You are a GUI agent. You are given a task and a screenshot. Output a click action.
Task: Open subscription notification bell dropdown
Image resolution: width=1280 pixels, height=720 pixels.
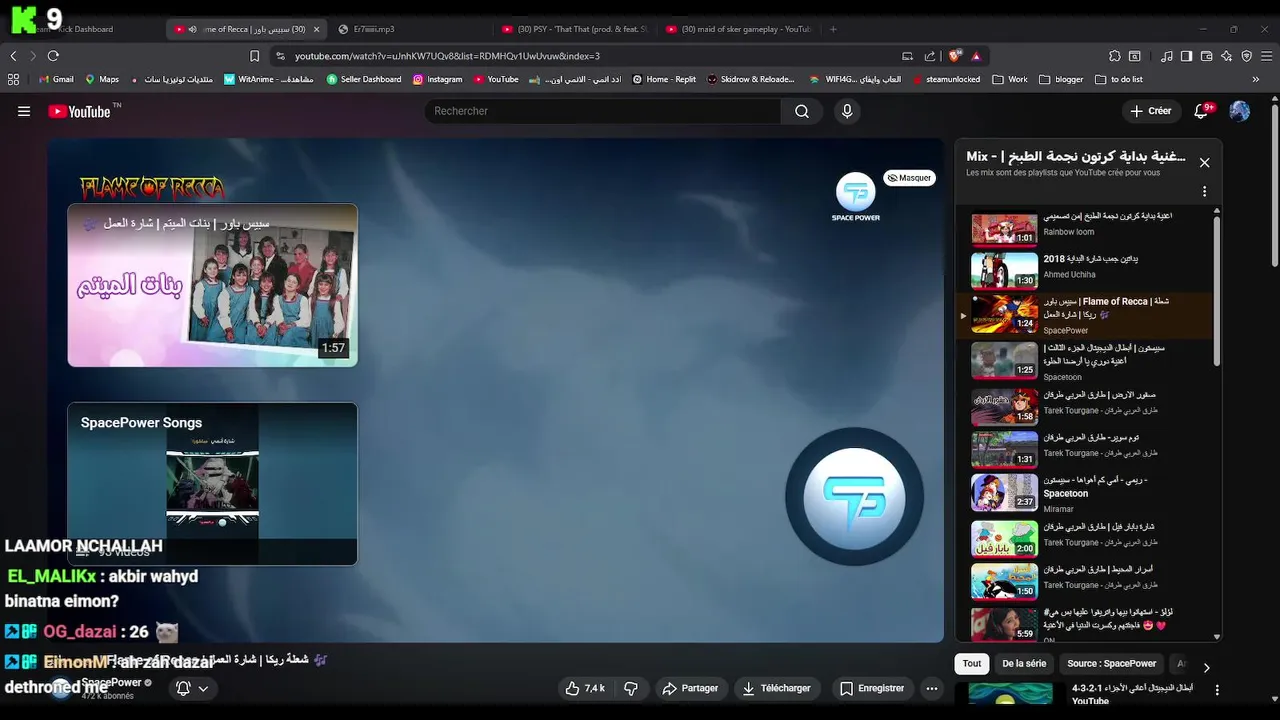pyautogui.click(x=192, y=688)
